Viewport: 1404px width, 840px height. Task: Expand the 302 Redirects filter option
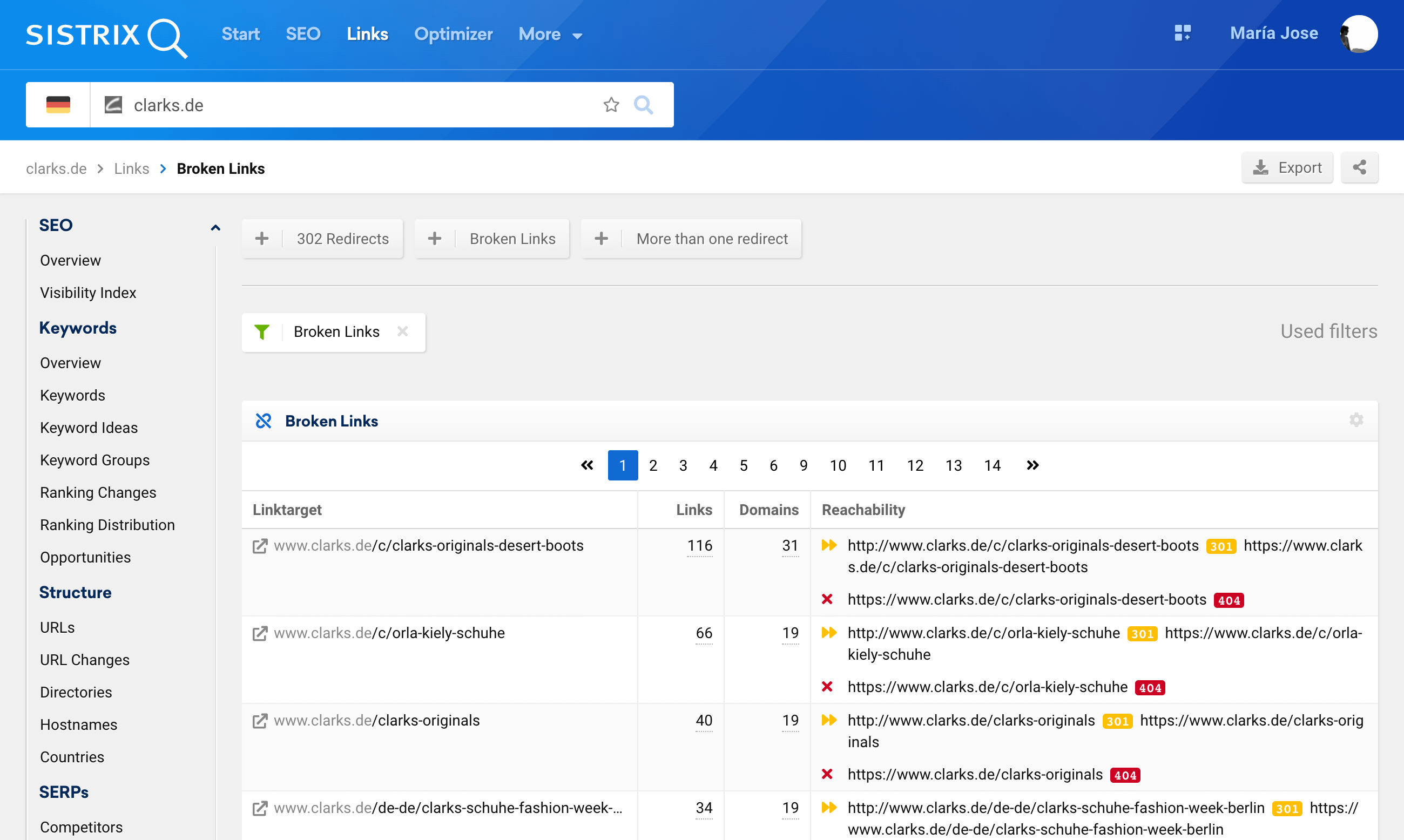coord(262,238)
